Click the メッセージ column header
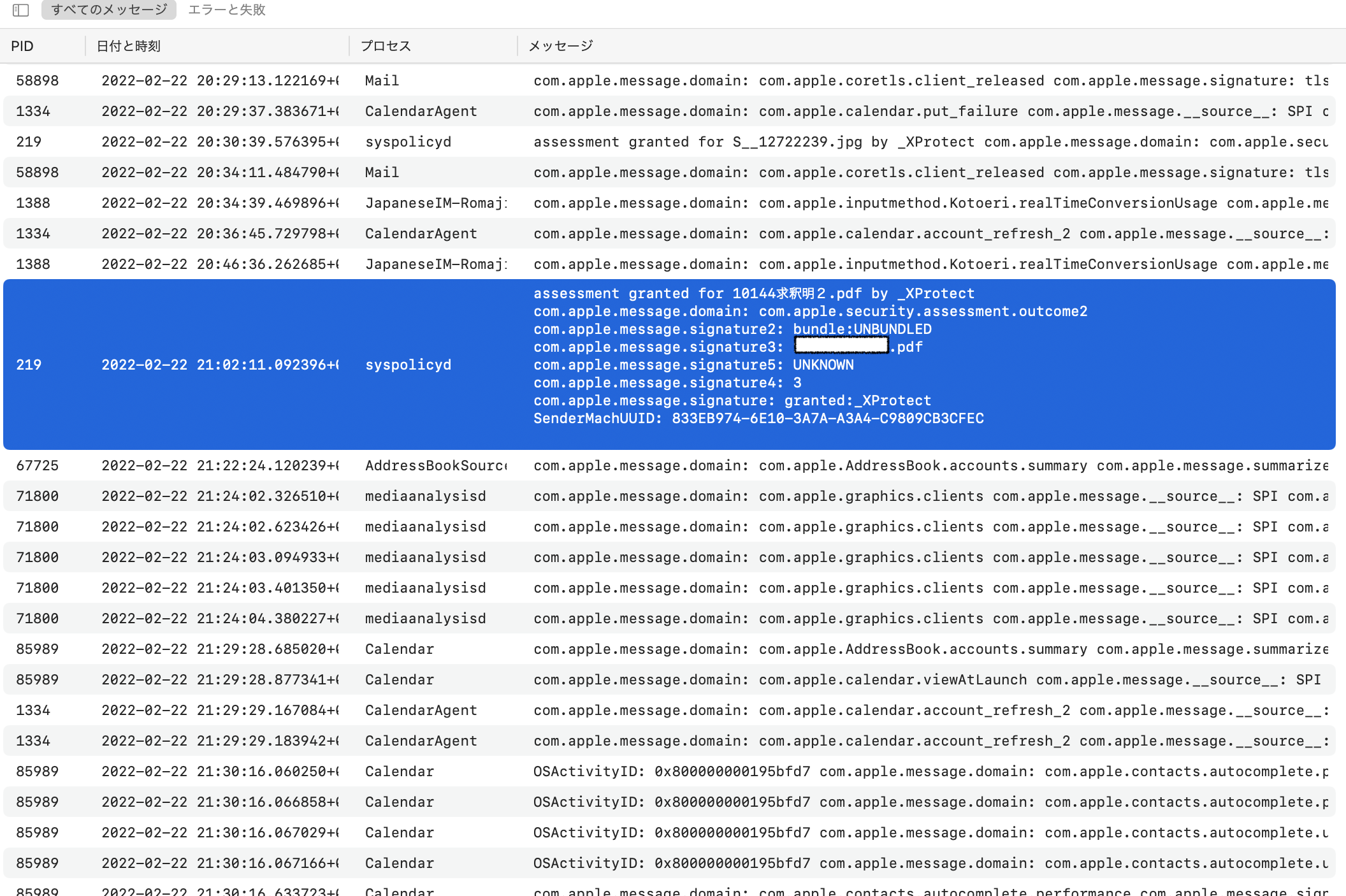Image resolution: width=1346 pixels, height=896 pixels. (560, 46)
